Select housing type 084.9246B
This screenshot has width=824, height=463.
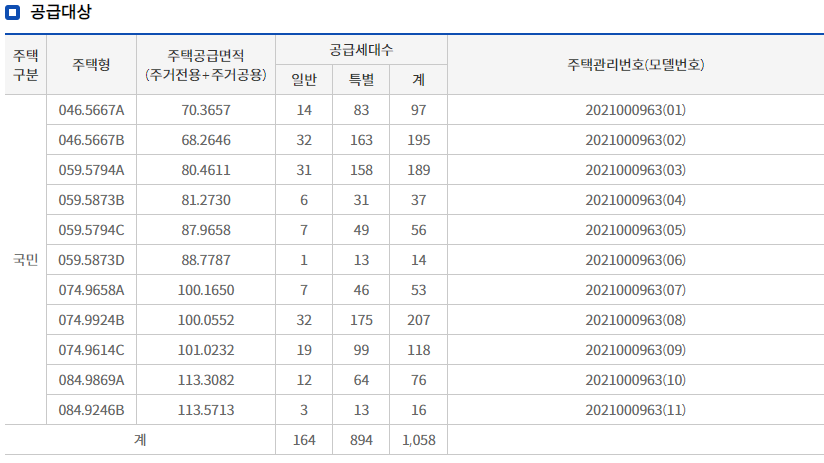[x=91, y=410]
